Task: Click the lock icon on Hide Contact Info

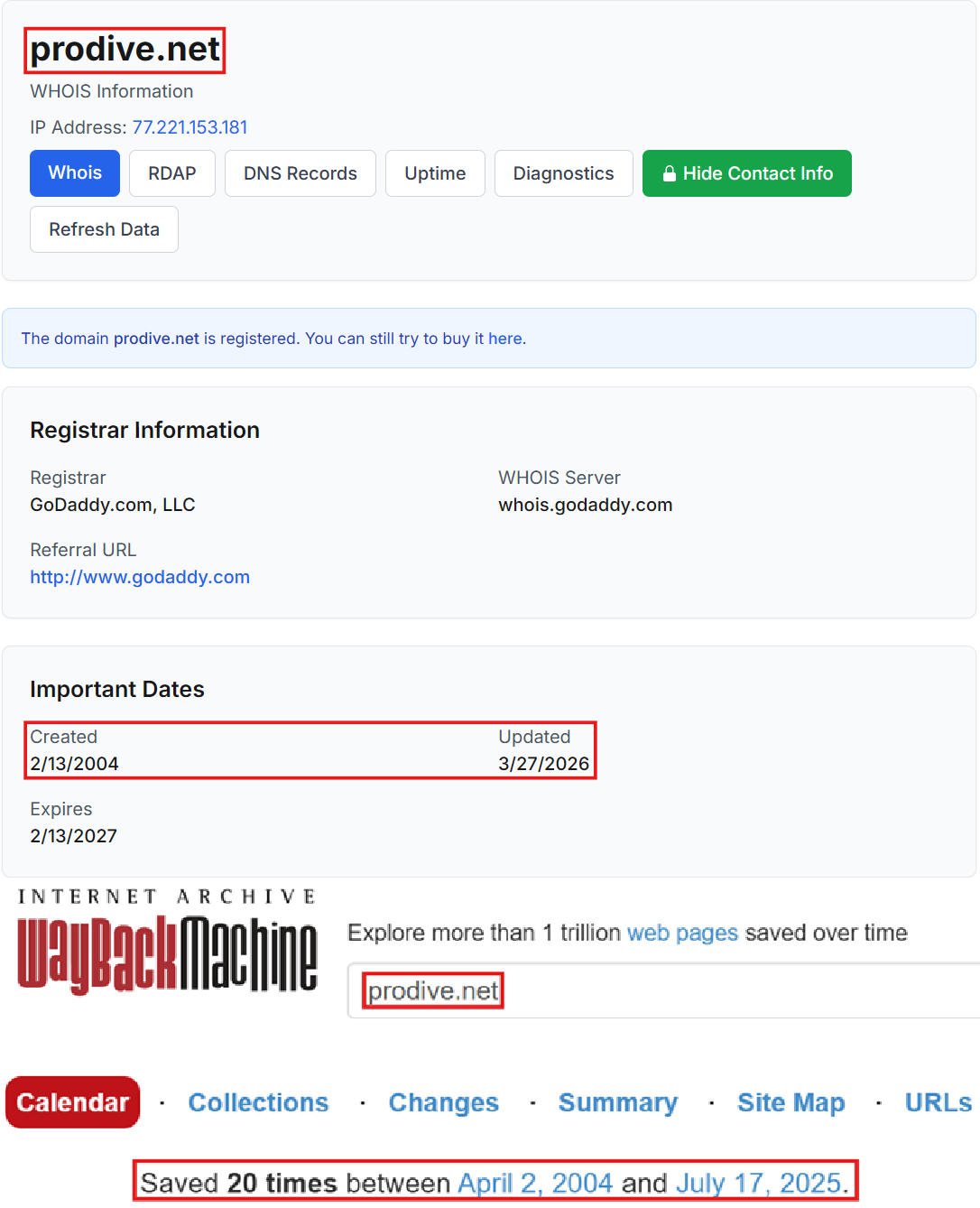Action: pyautogui.click(x=670, y=173)
